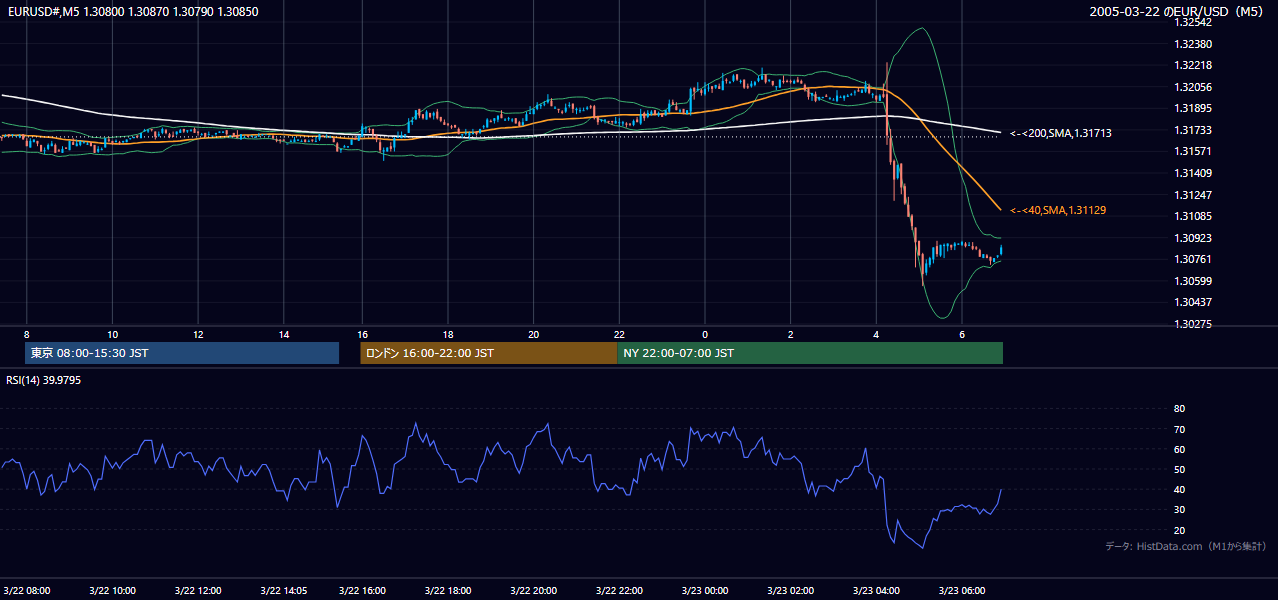Click price axis label 1.31409
The image size is (1278, 600).
tap(1193, 173)
